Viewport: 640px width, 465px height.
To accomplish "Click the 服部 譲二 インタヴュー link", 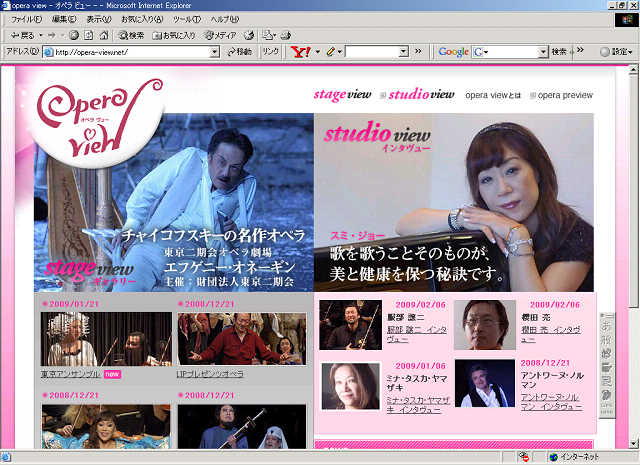I will (x=417, y=334).
